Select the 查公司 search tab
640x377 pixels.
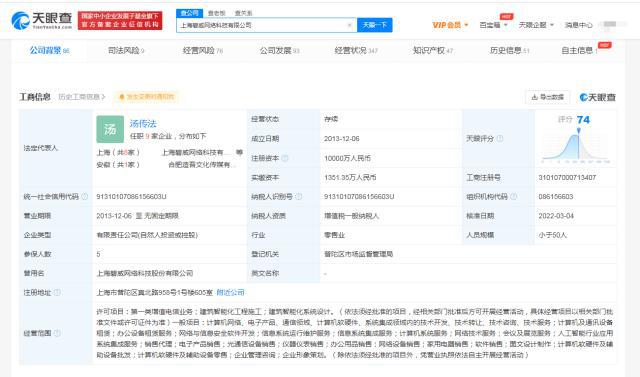click(x=189, y=13)
